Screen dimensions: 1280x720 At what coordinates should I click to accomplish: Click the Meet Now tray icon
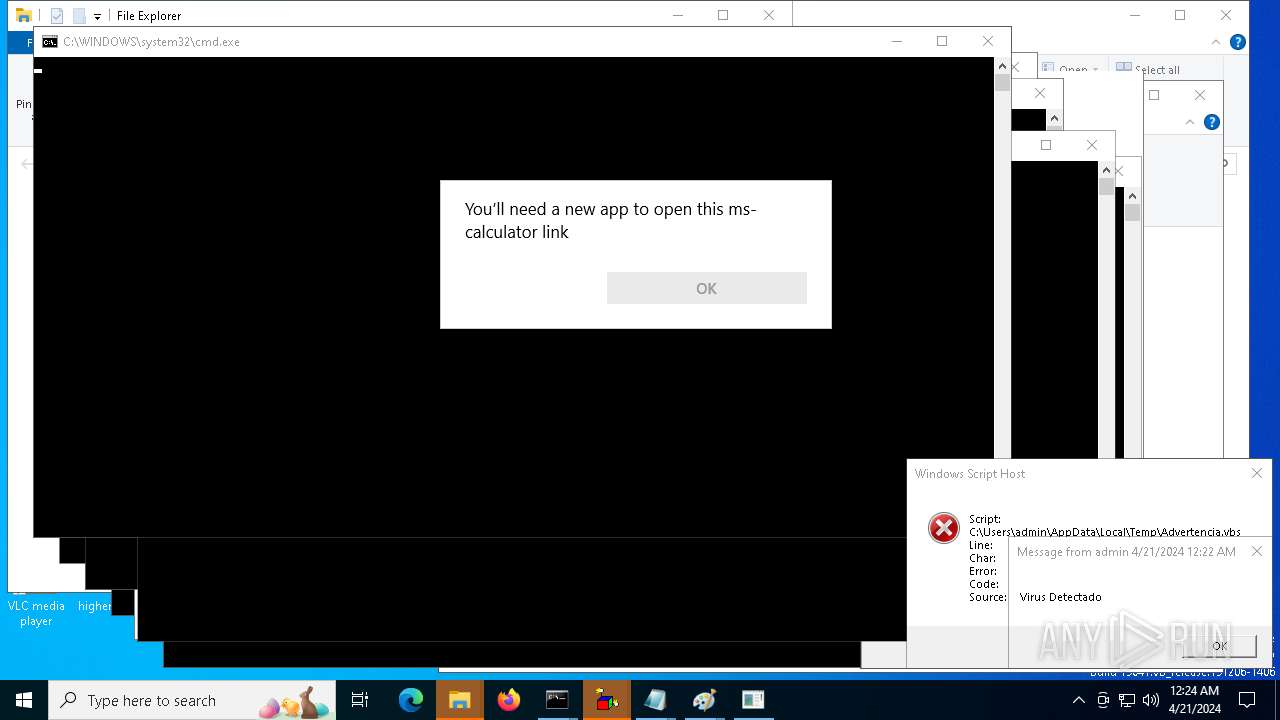point(1103,700)
